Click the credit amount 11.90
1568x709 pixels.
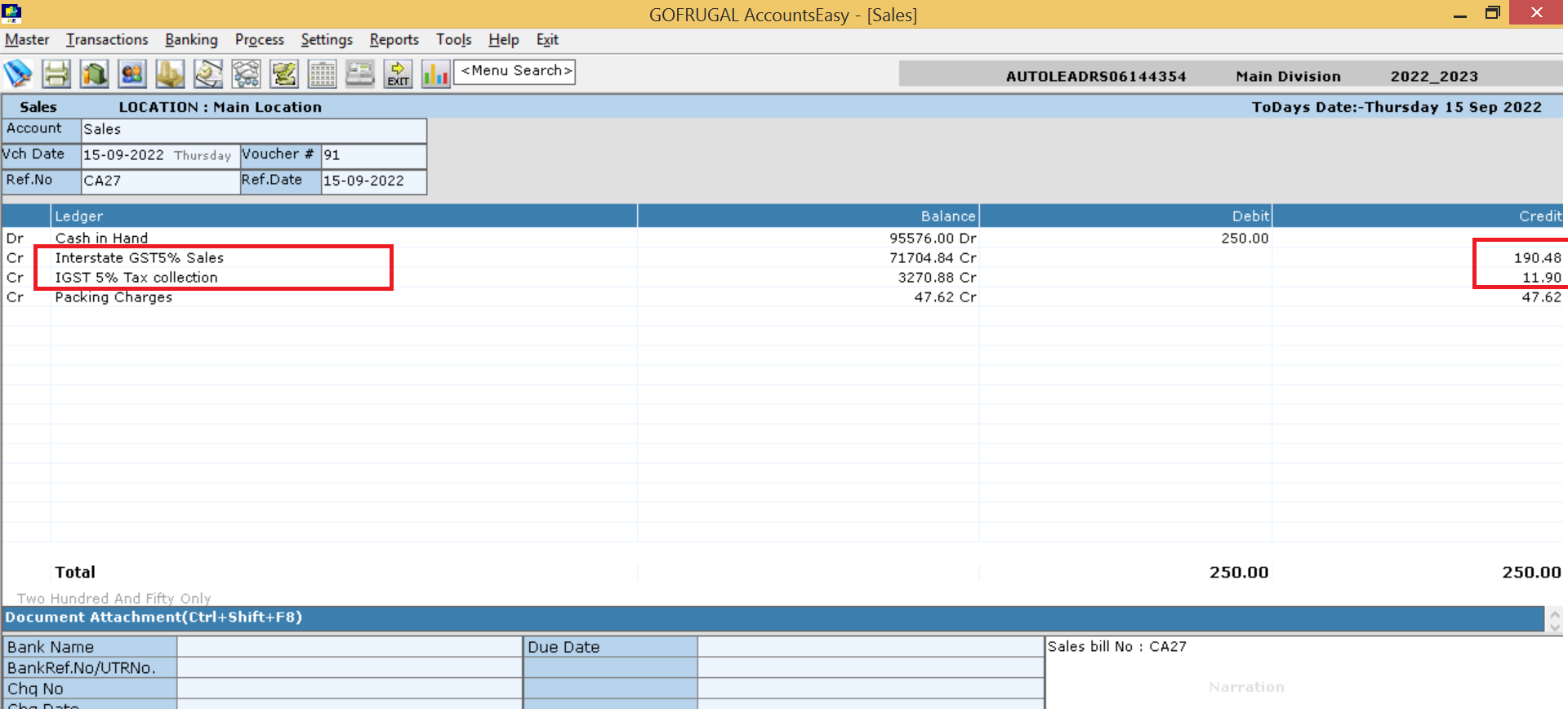[x=1542, y=278]
